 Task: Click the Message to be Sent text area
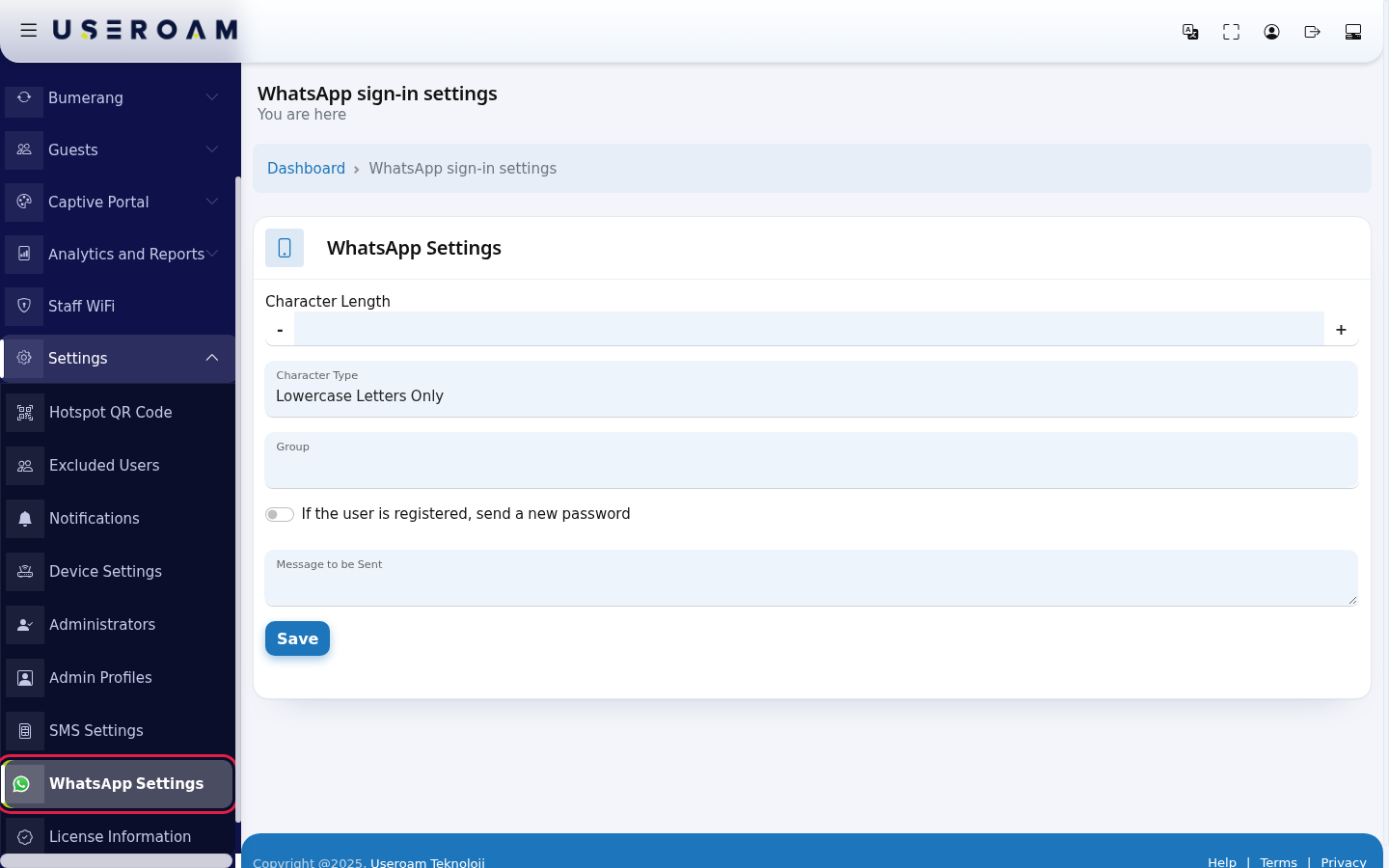811,578
